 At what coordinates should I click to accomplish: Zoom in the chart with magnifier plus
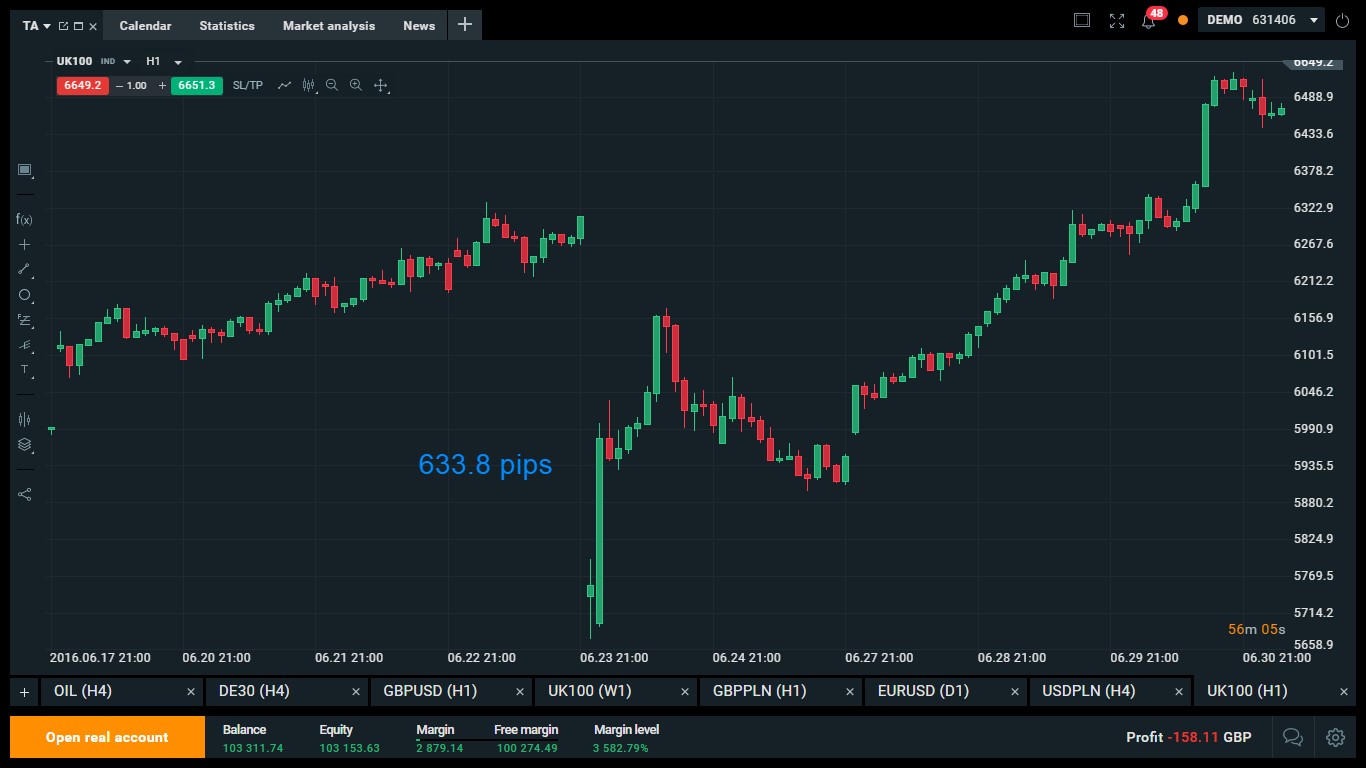[356, 85]
